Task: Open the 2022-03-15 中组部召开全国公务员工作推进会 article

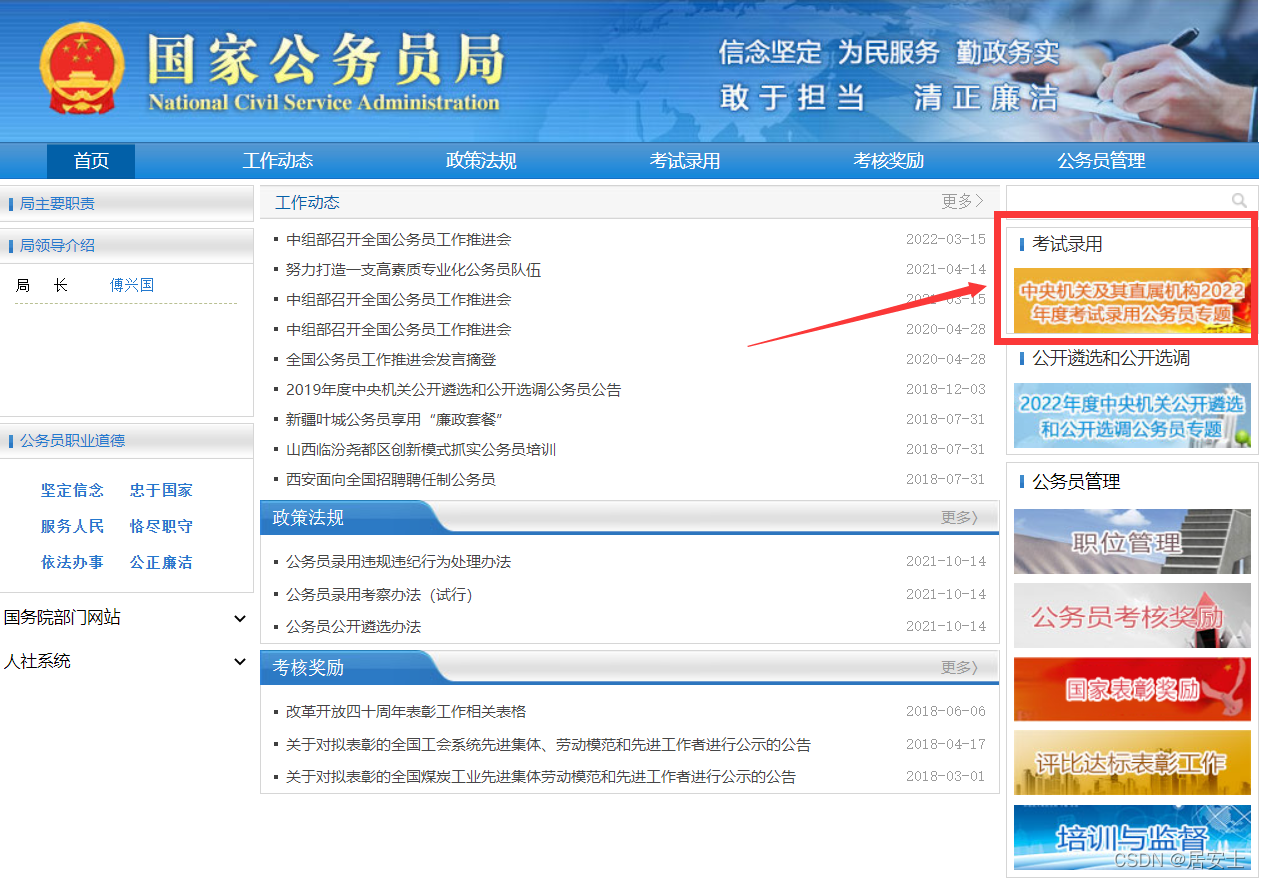Action: tap(398, 240)
